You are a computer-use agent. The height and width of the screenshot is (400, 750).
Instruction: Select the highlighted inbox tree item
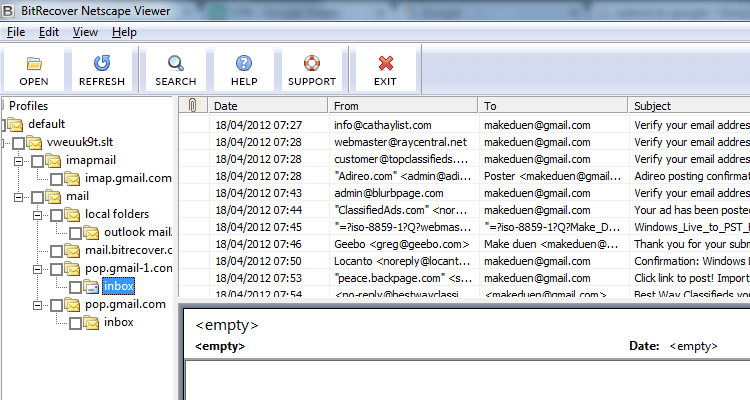[x=119, y=287]
